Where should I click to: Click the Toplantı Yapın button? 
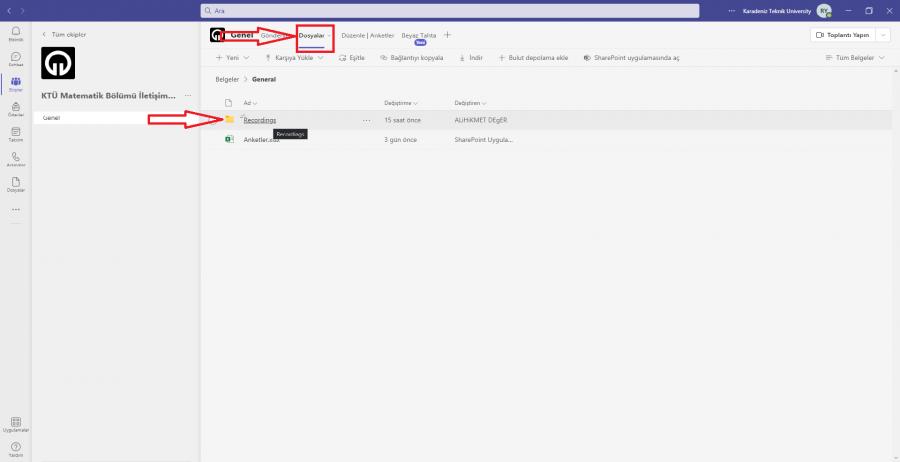click(x=840, y=35)
